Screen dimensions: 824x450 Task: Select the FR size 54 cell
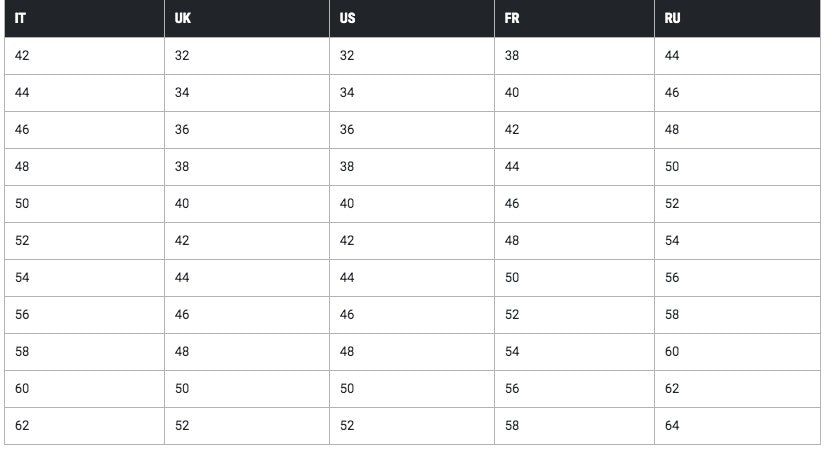click(x=512, y=352)
